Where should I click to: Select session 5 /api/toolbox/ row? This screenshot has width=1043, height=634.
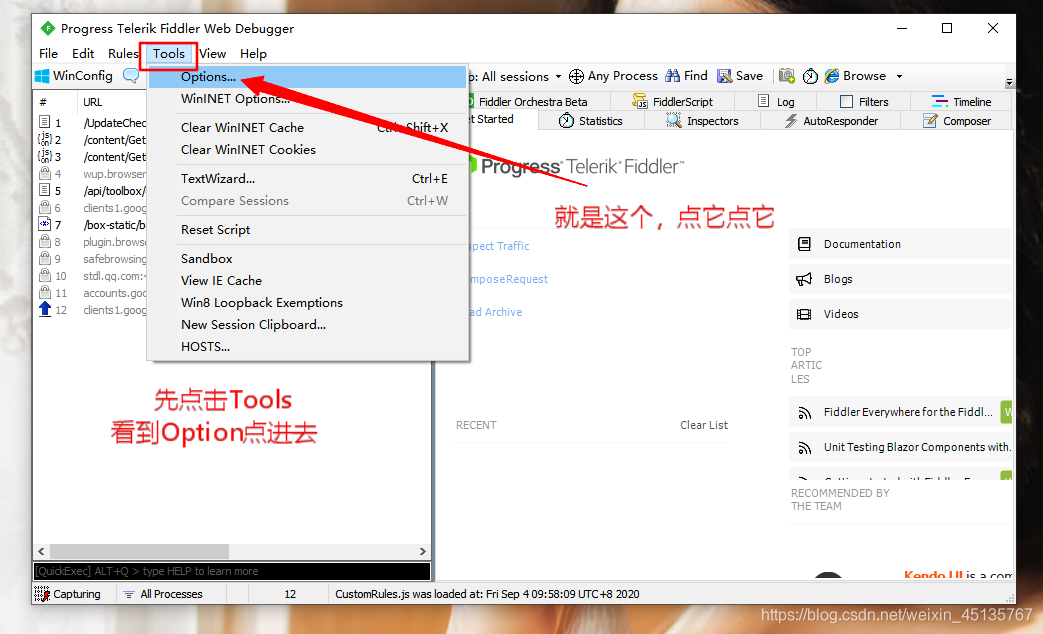[x=91, y=191]
